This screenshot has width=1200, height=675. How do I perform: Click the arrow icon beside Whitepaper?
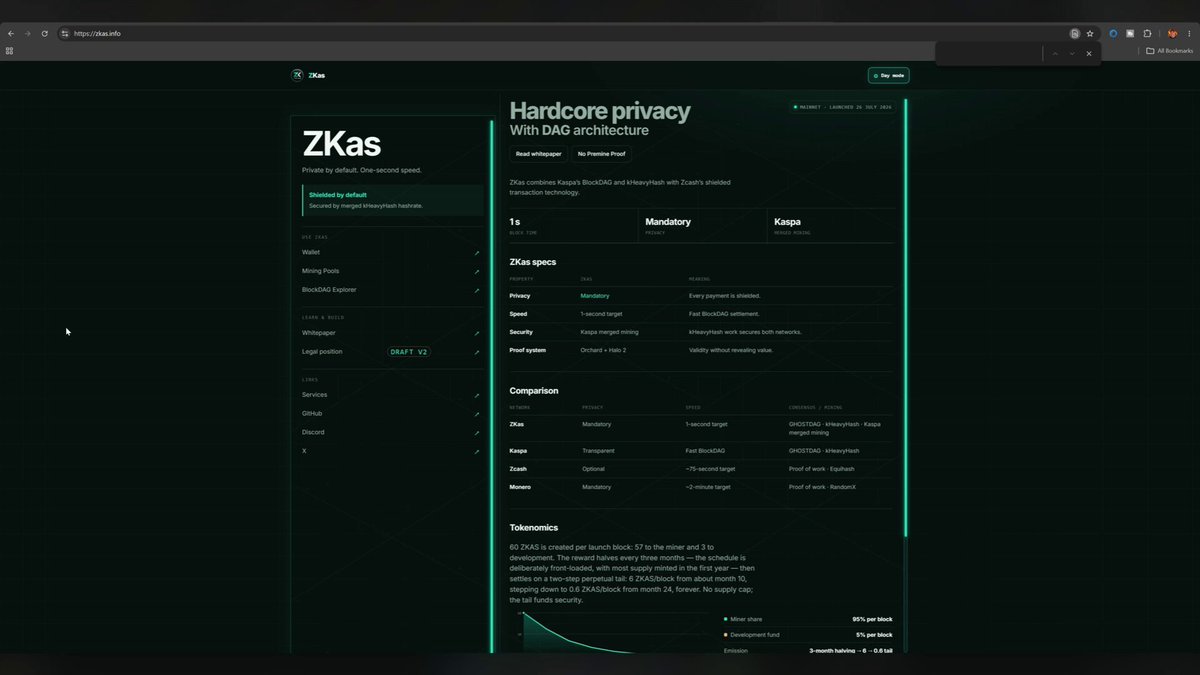pos(477,333)
